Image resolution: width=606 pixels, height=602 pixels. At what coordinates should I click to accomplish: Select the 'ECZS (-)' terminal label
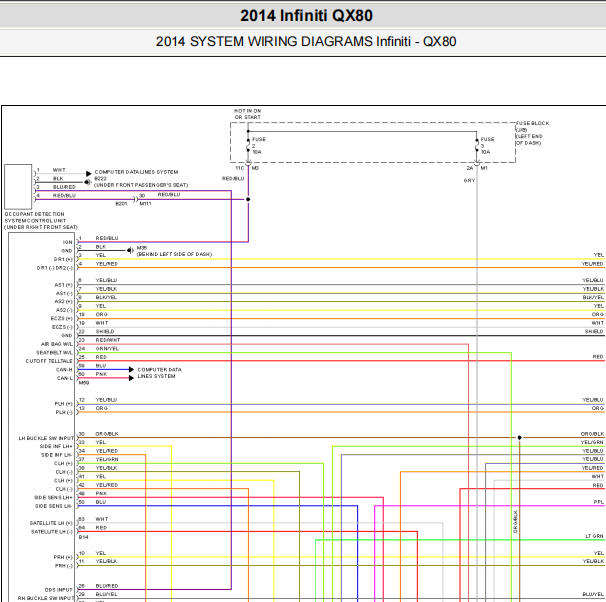(x=62, y=327)
